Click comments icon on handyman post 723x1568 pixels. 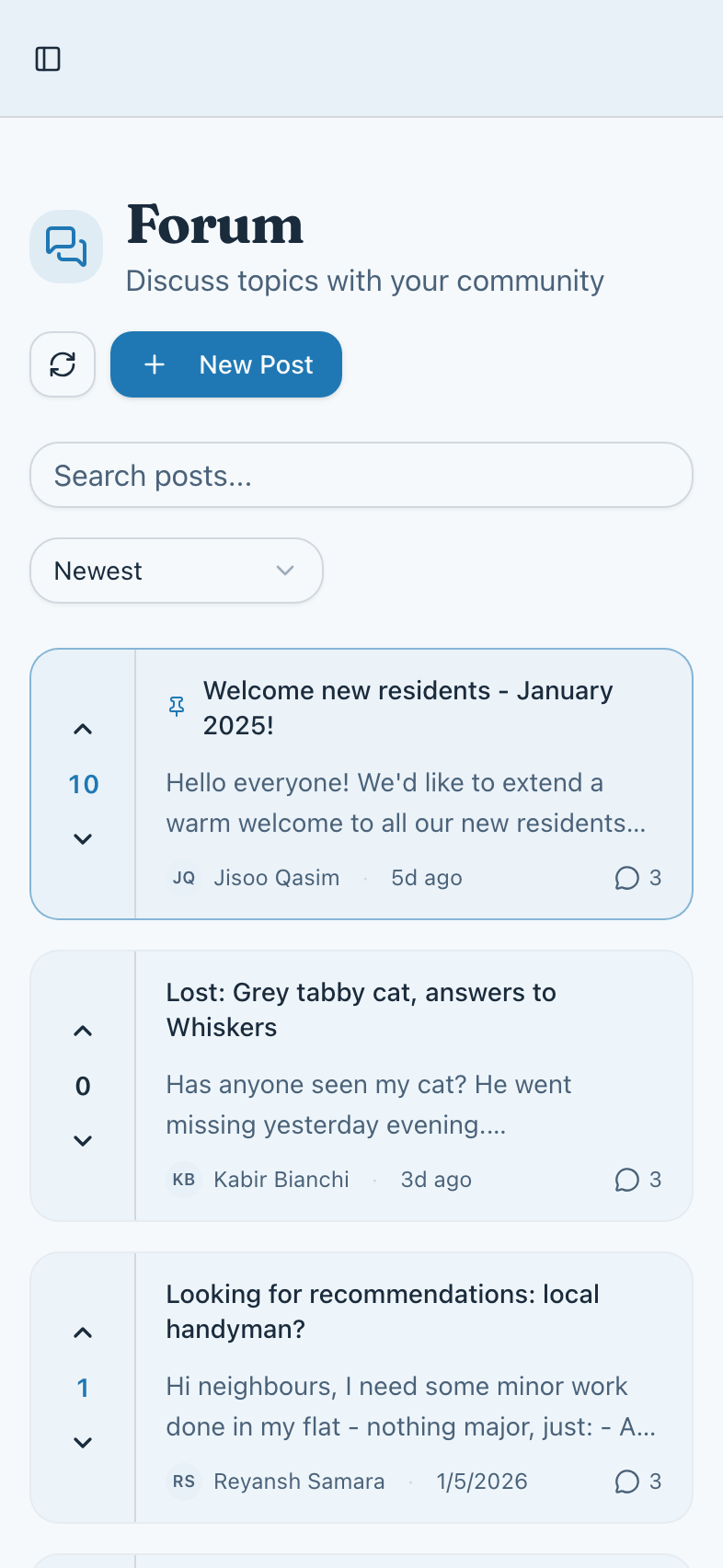(x=627, y=1482)
